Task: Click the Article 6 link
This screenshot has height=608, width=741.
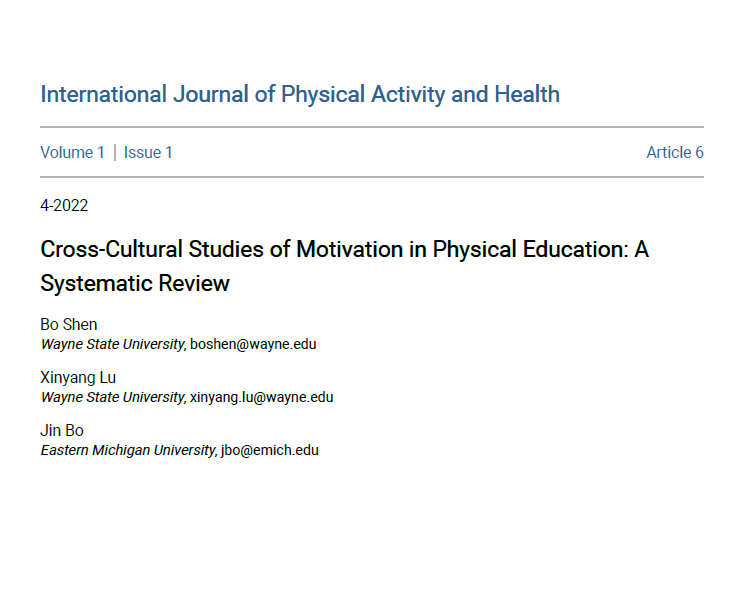Action: point(674,152)
